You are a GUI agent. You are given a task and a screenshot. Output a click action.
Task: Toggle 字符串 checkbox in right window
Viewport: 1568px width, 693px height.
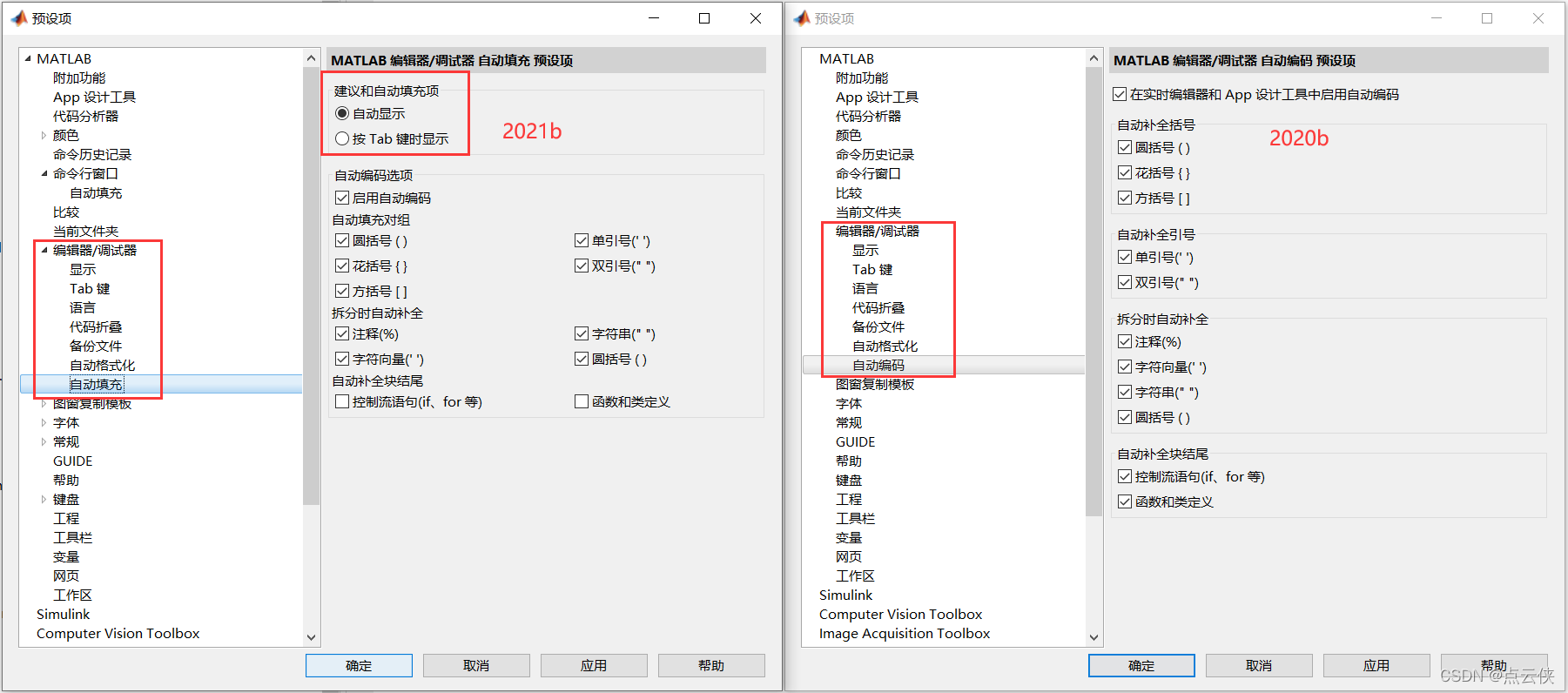click(x=1125, y=393)
